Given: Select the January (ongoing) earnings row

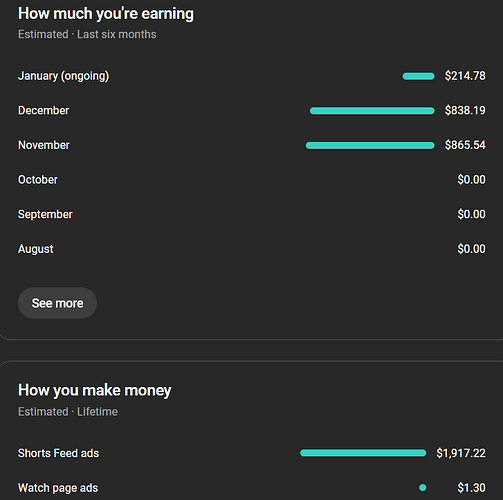Looking at the screenshot, I should 252,76.
